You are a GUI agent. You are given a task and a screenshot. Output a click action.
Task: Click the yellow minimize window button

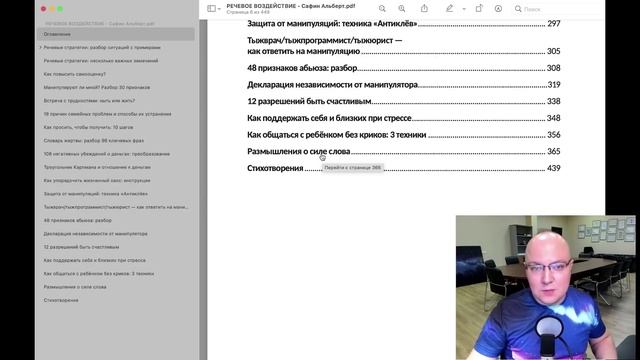point(52,9)
